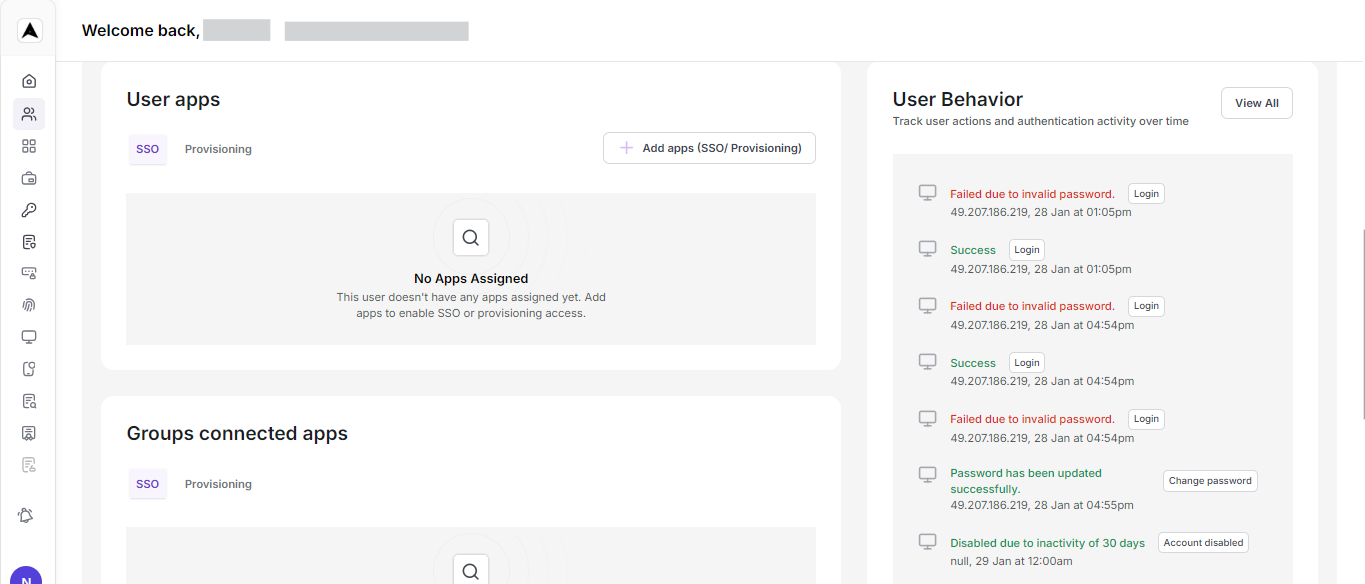The width and height of the screenshot is (1365, 584).
Task: Select the Users icon in the sidebar
Action: (29, 114)
